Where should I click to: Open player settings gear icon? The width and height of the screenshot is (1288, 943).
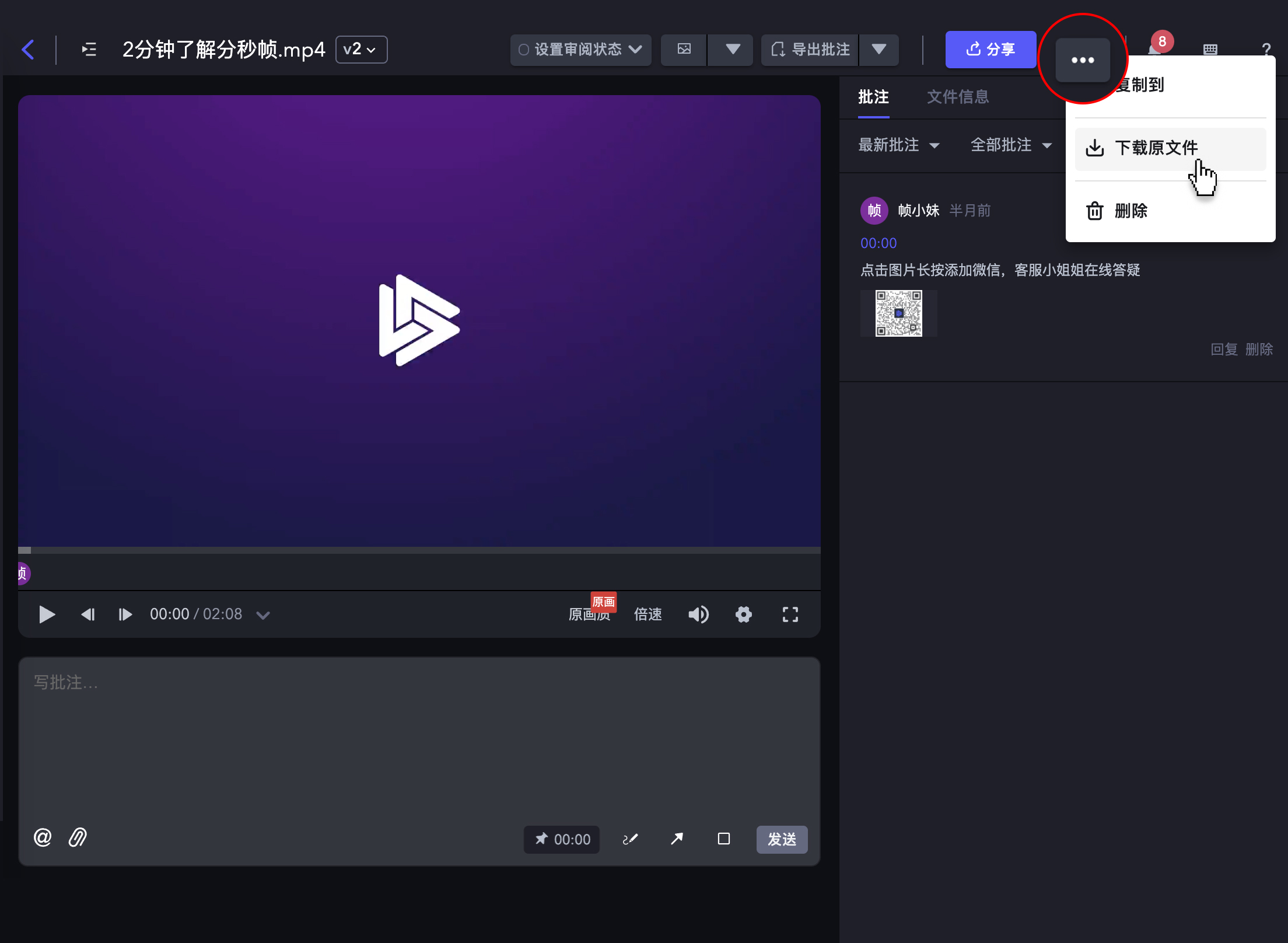pos(743,614)
